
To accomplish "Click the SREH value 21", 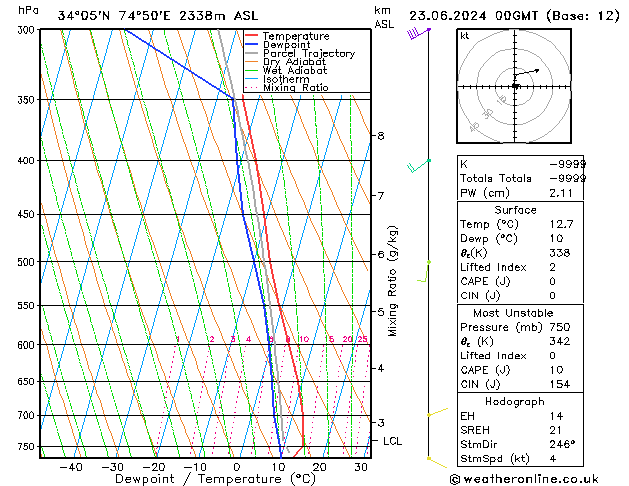I will (556, 430).
